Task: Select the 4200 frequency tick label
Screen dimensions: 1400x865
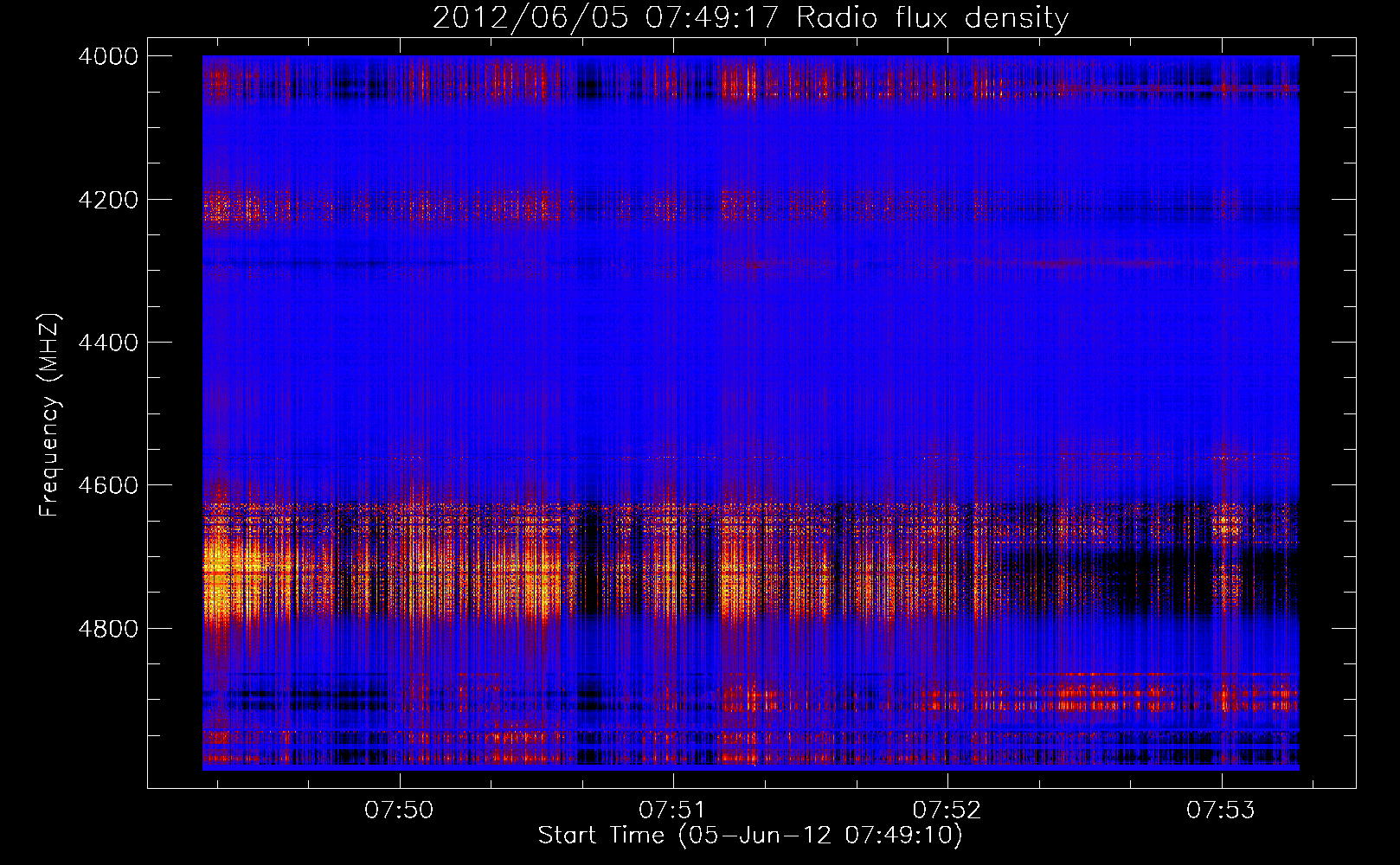Action: [x=108, y=200]
